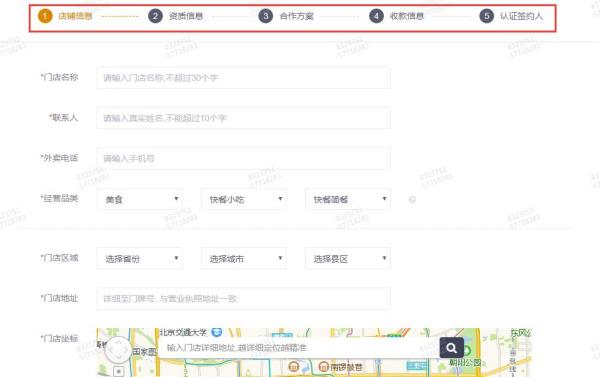
Task: Open the 美食 category dropdown
Action: click(140, 199)
